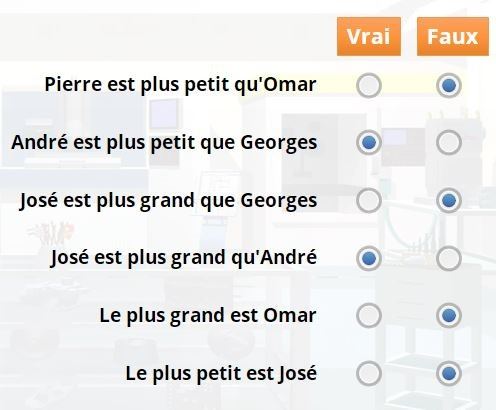Image resolution: width=496 pixels, height=410 pixels.
Task: Click the orange Vrai column header
Action: pyautogui.click(x=369, y=36)
